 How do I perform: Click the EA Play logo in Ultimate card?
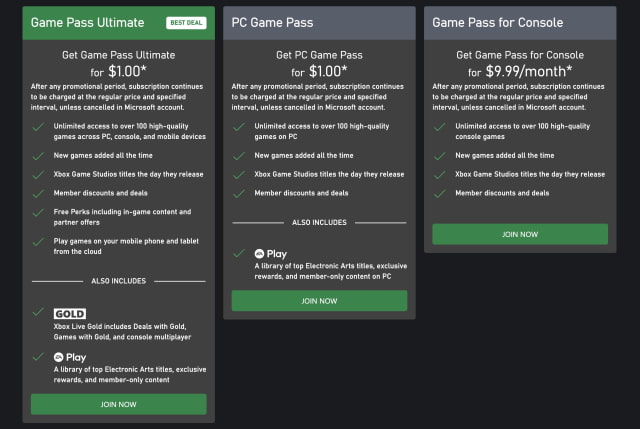(70, 356)
